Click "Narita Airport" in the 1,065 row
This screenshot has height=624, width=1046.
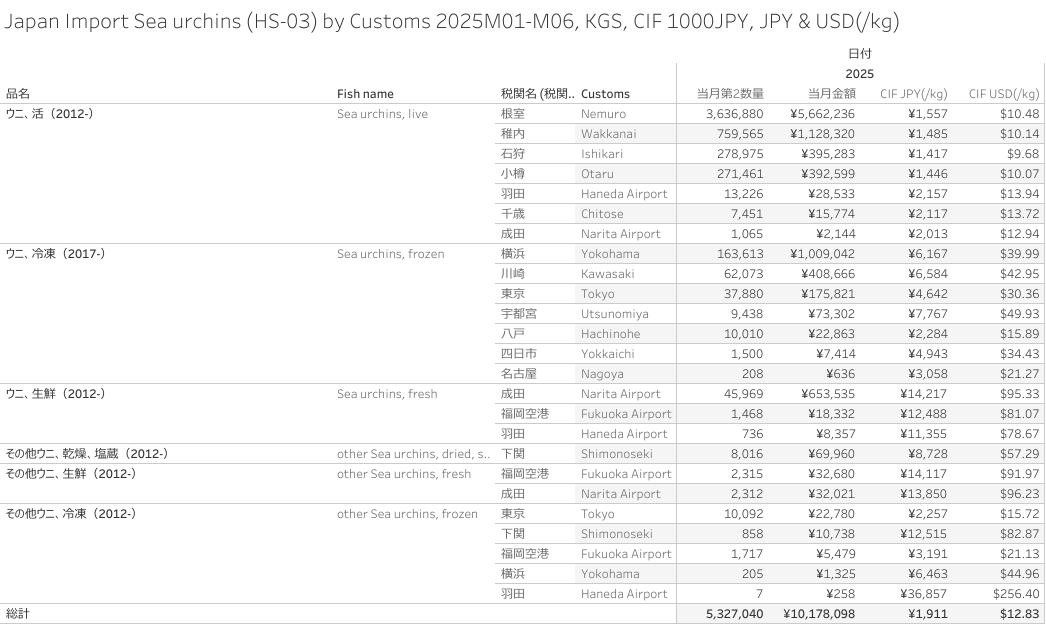tap(620, 234)
